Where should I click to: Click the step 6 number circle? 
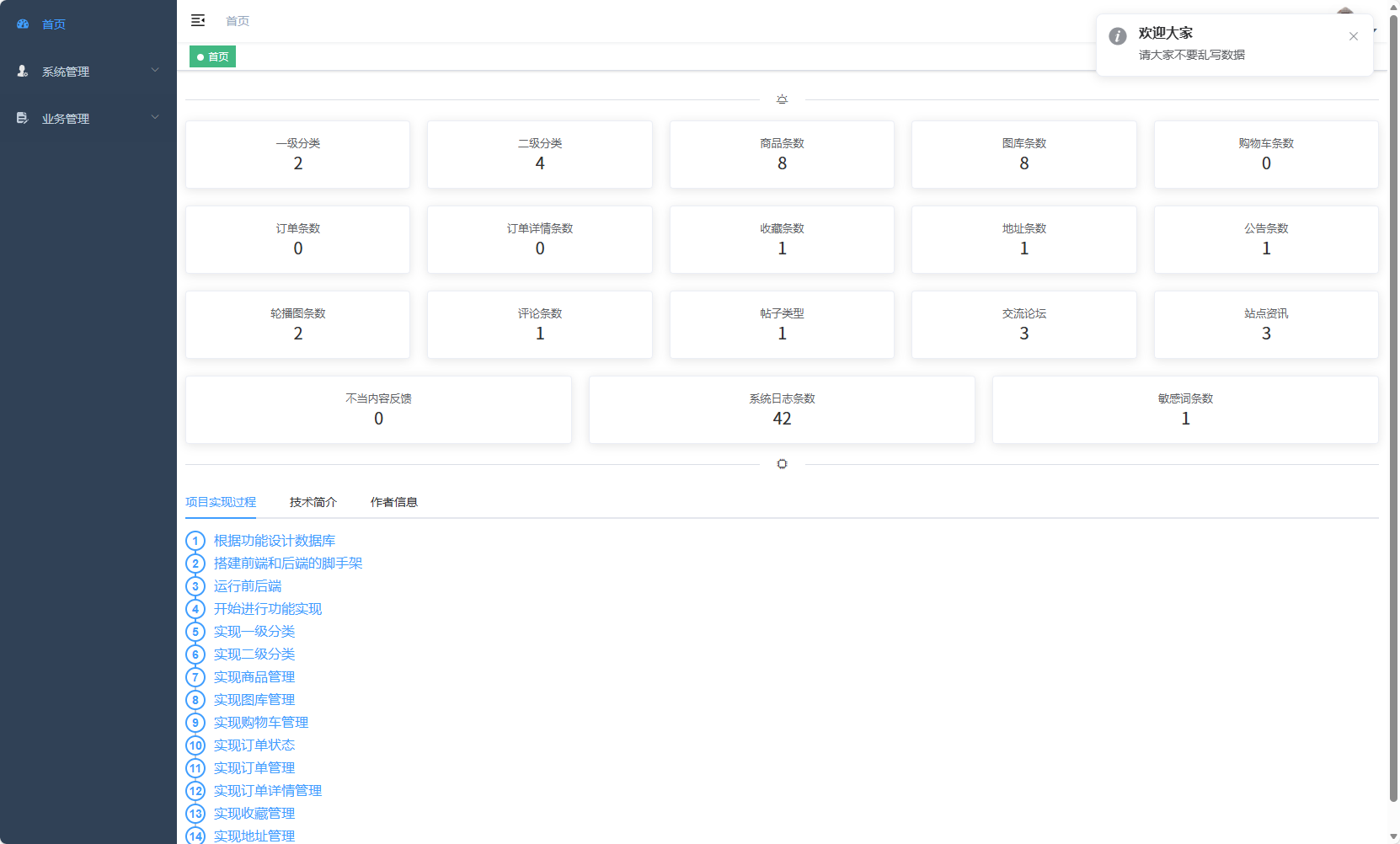[195, 654]
